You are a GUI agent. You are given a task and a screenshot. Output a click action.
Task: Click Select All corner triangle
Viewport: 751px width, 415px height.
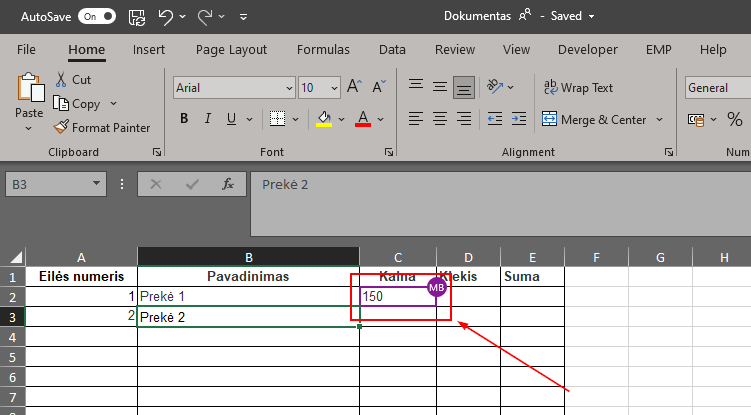point(16,258)
